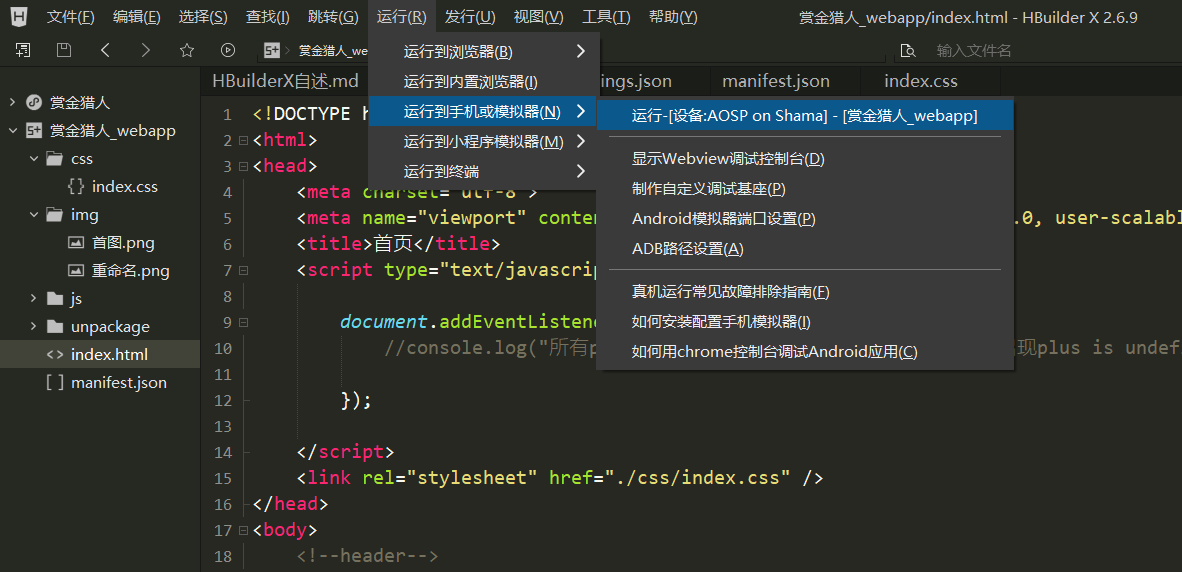The width and height of the screenshot is (1182, 572).
Task: Switch to HBuilderX自述.md tab
Action: (x=285, y=81)
